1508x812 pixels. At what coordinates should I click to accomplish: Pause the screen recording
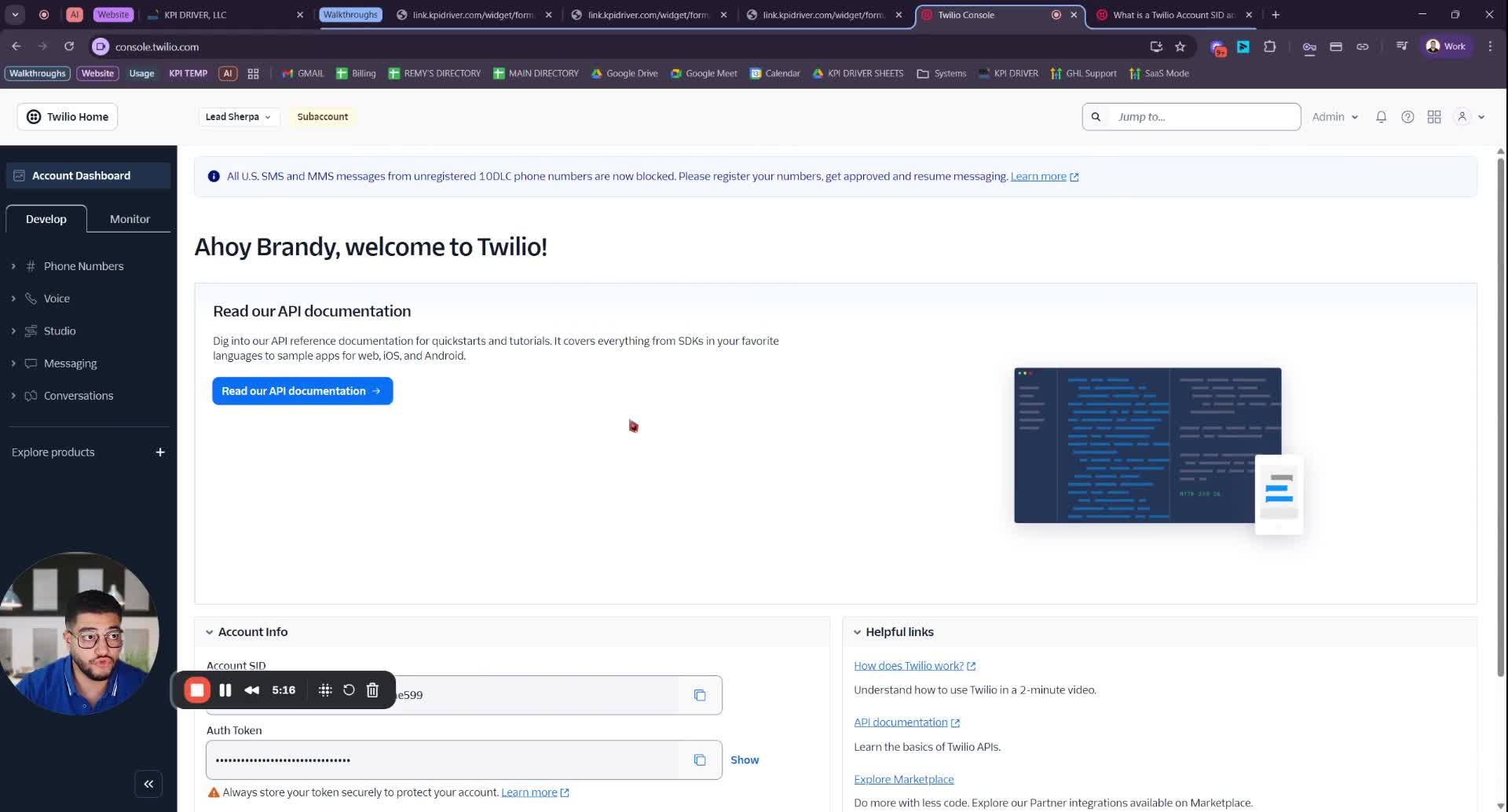click(225, 690)
